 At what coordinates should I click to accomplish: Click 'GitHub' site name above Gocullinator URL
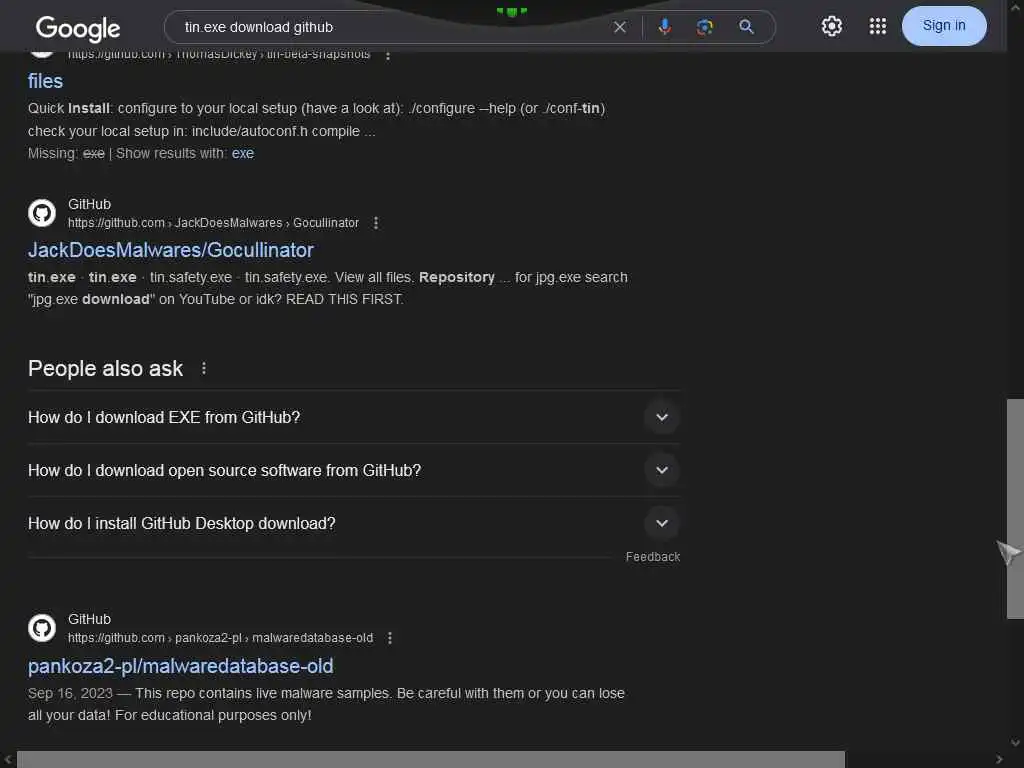coord(89,204)
